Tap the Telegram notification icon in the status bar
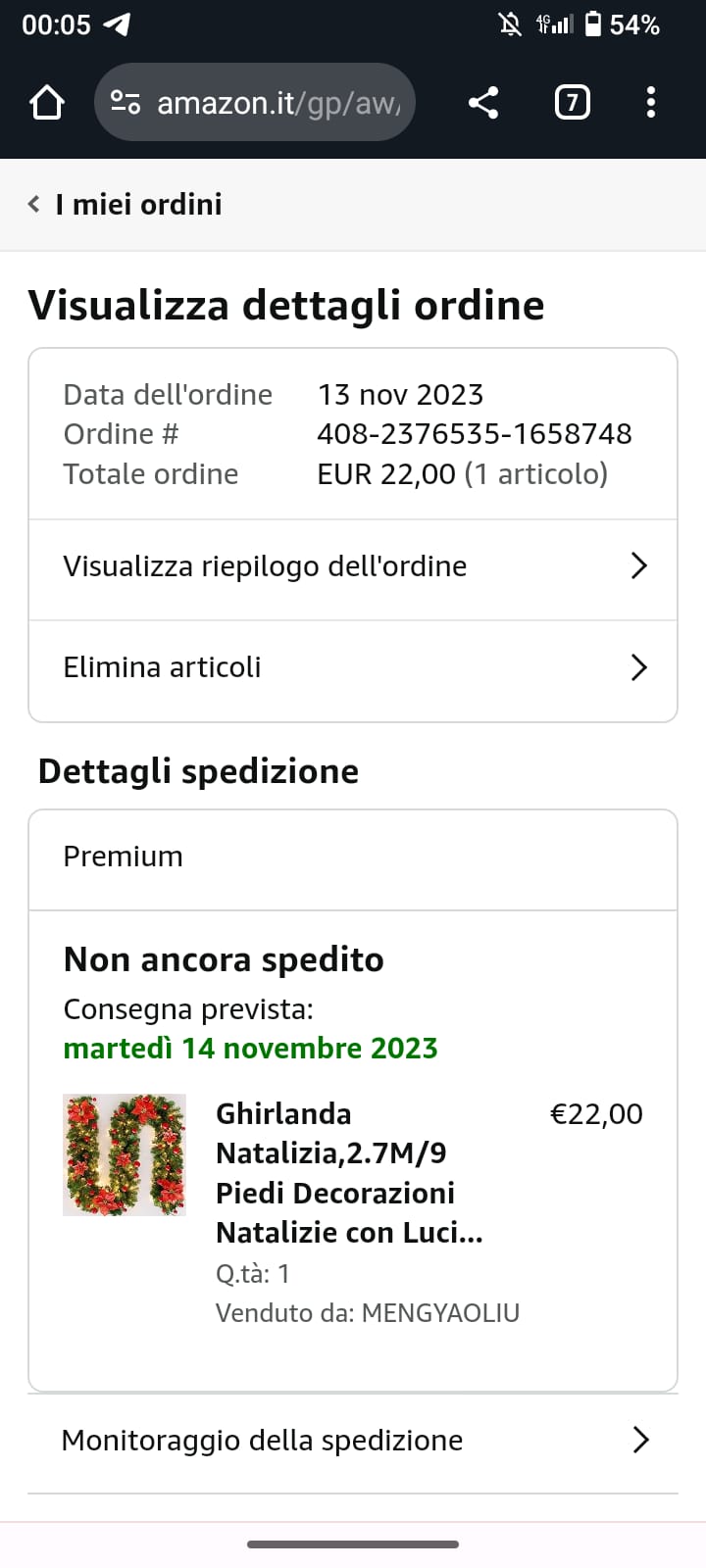706x1568 pixels. pyautogui.click(x=117, y=24)
